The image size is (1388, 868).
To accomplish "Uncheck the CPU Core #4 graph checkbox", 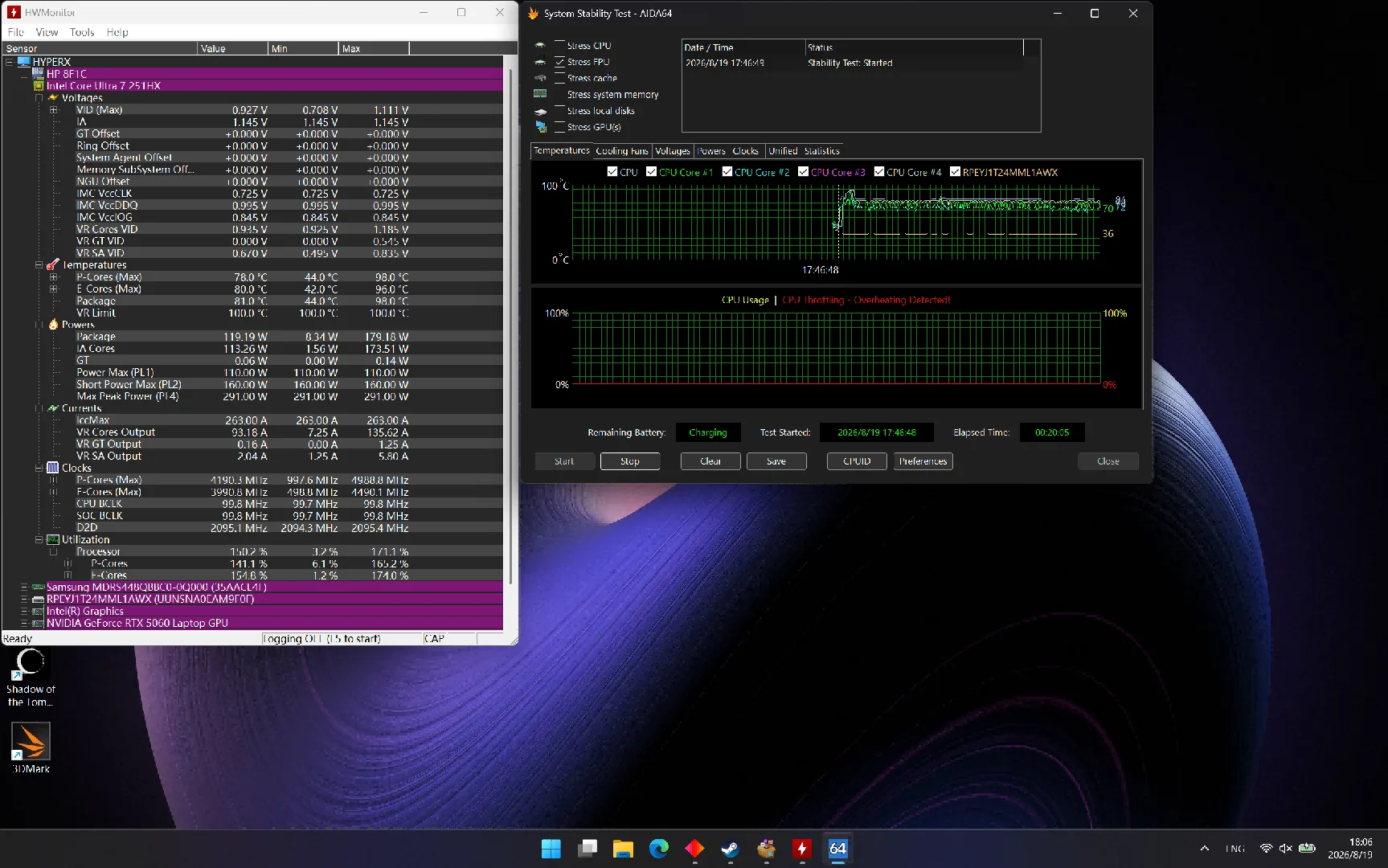I will (x=879, y=172).
